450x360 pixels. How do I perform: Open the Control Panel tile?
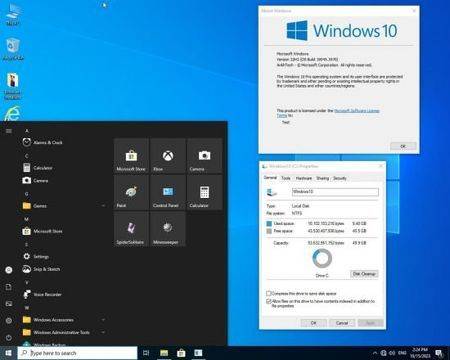(168, 193)
